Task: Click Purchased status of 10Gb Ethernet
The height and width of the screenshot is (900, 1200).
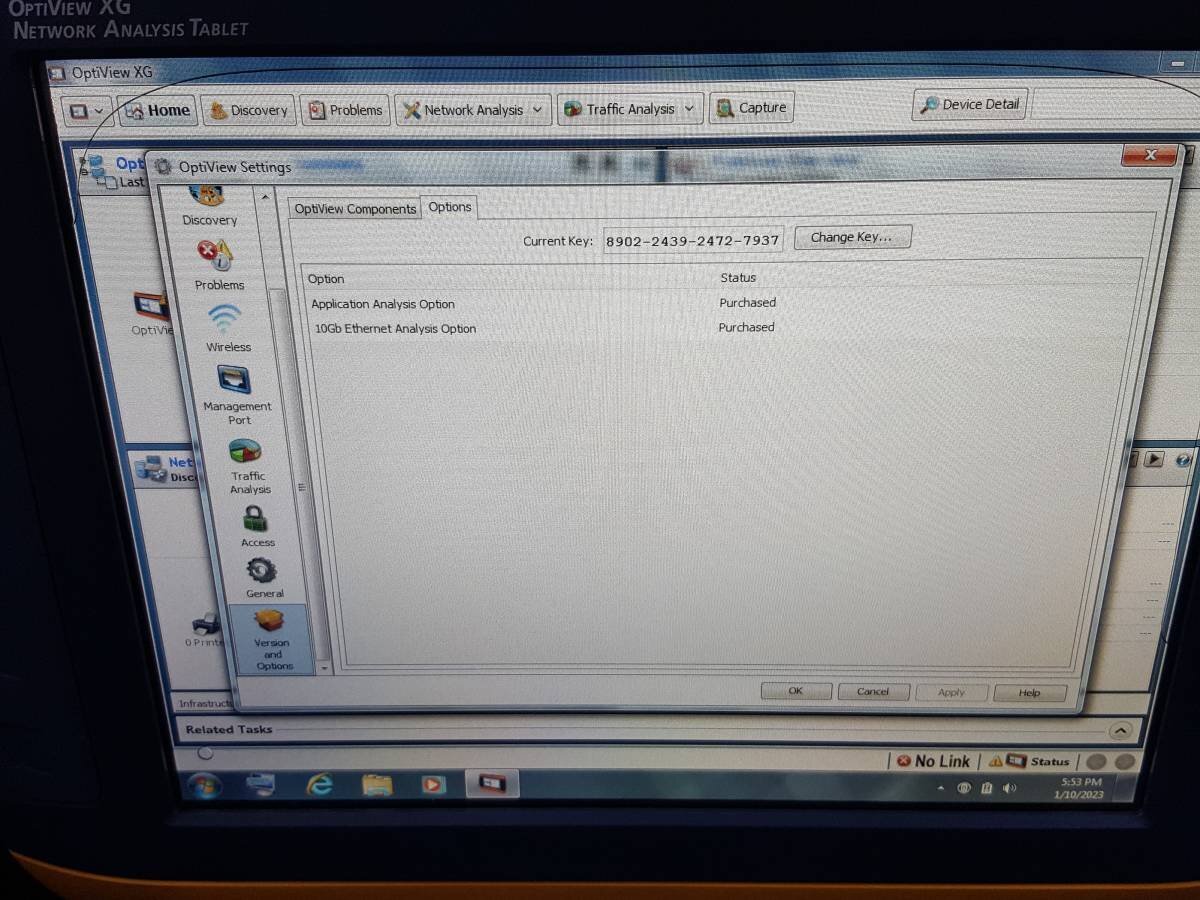Action: [746, 327]
